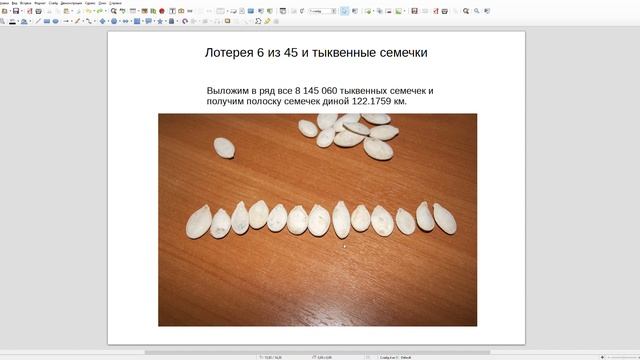This screenshot has width=640, height=360.
Task: Select the Block Arrows tool
Action: point(125,21)
